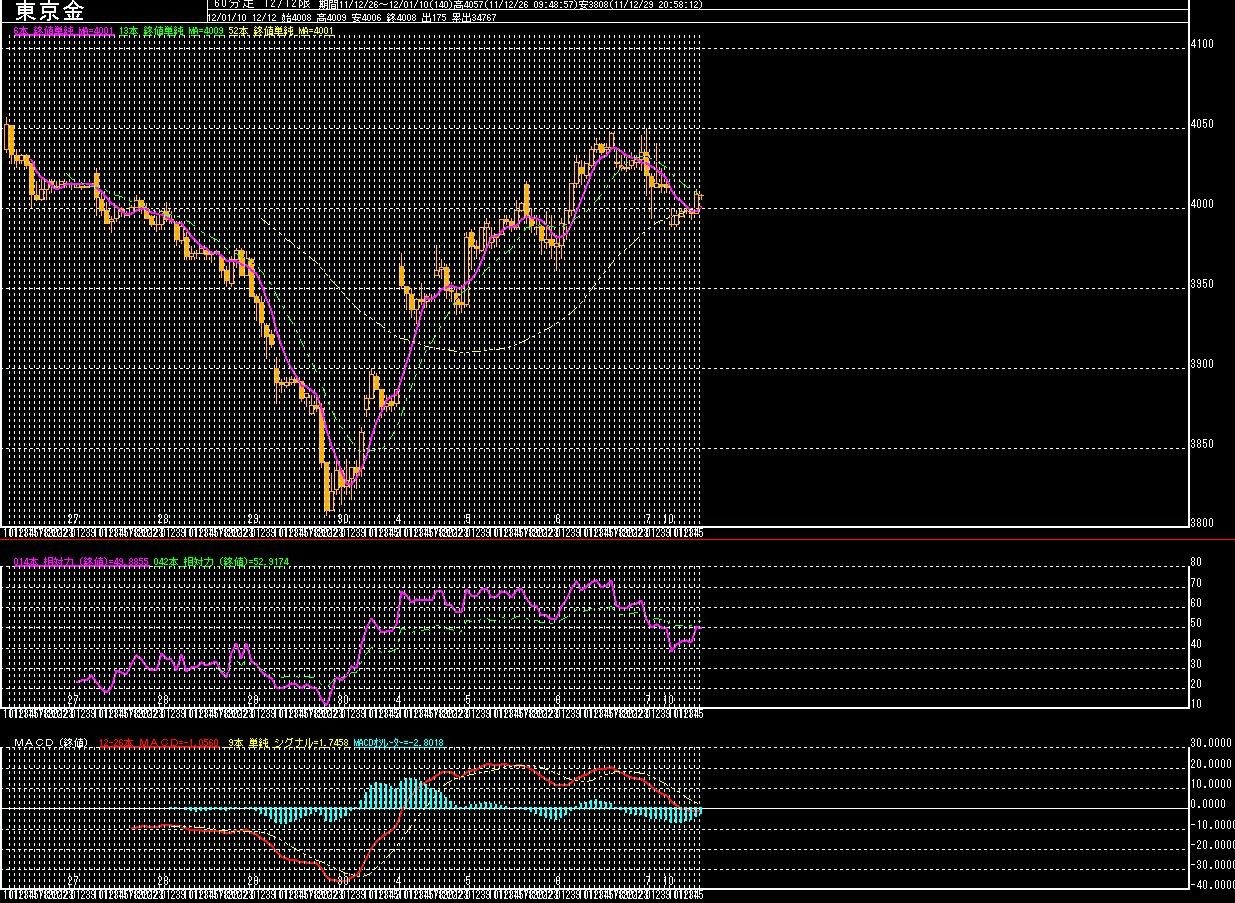This screenshot has width=1235, height=903.
Task: Click the 60 label on the RSI axis
Action: click(x=1197, y=604)
